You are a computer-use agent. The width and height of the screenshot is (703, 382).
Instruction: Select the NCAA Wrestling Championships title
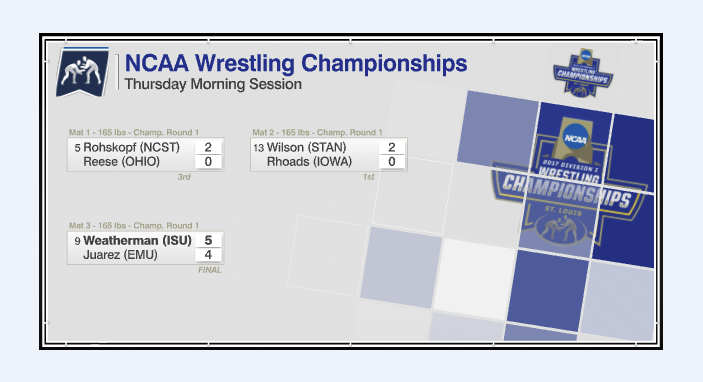pos(296,63)
